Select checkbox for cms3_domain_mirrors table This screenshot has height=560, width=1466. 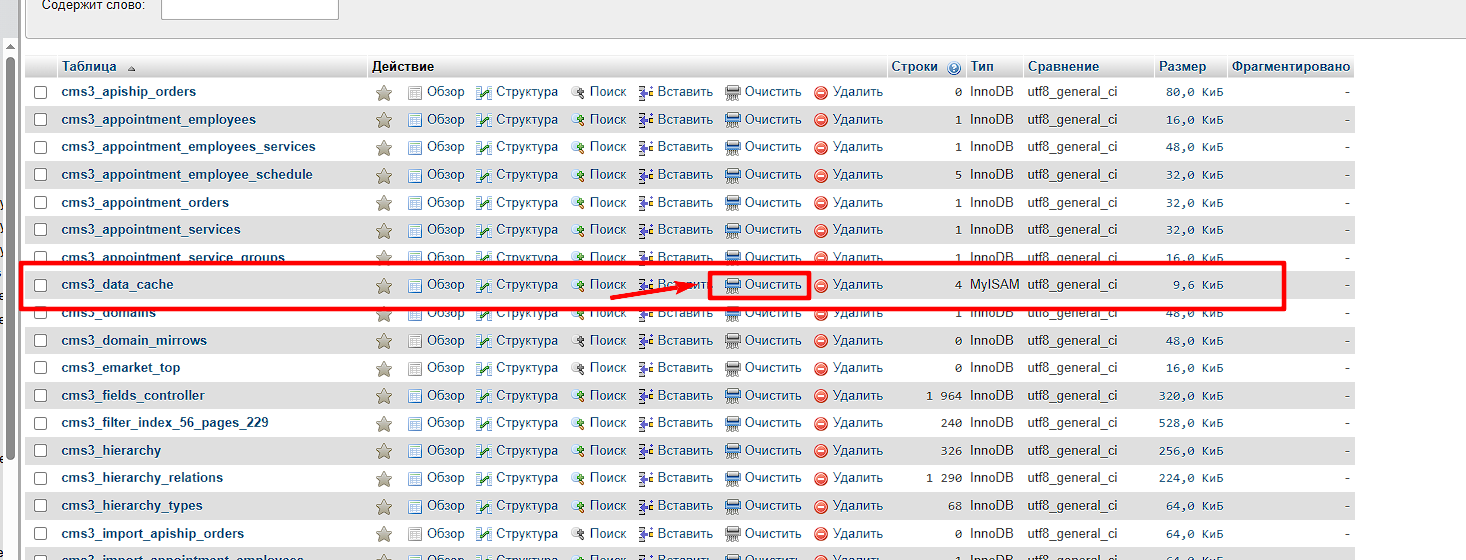point(41,341)
